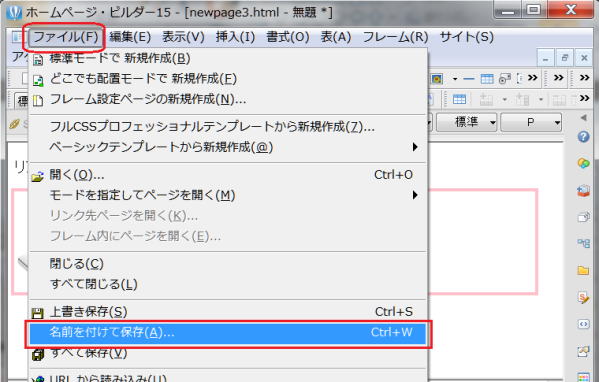Click the horizontal line toolbar icon

tap(469, 79)
